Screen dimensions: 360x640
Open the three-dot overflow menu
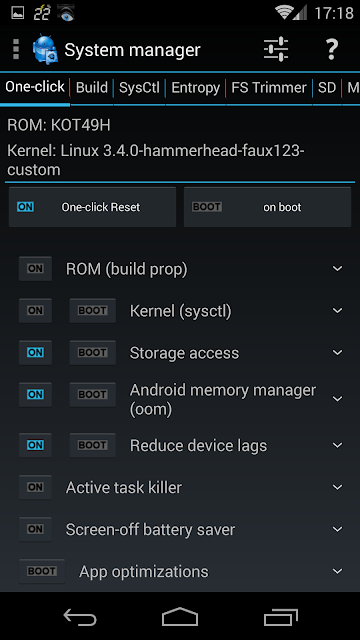16,50
